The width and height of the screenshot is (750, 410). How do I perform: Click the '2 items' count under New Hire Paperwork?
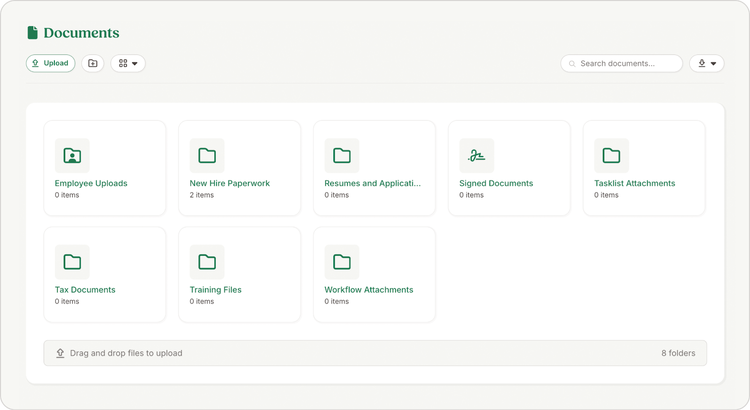[202, 195]
